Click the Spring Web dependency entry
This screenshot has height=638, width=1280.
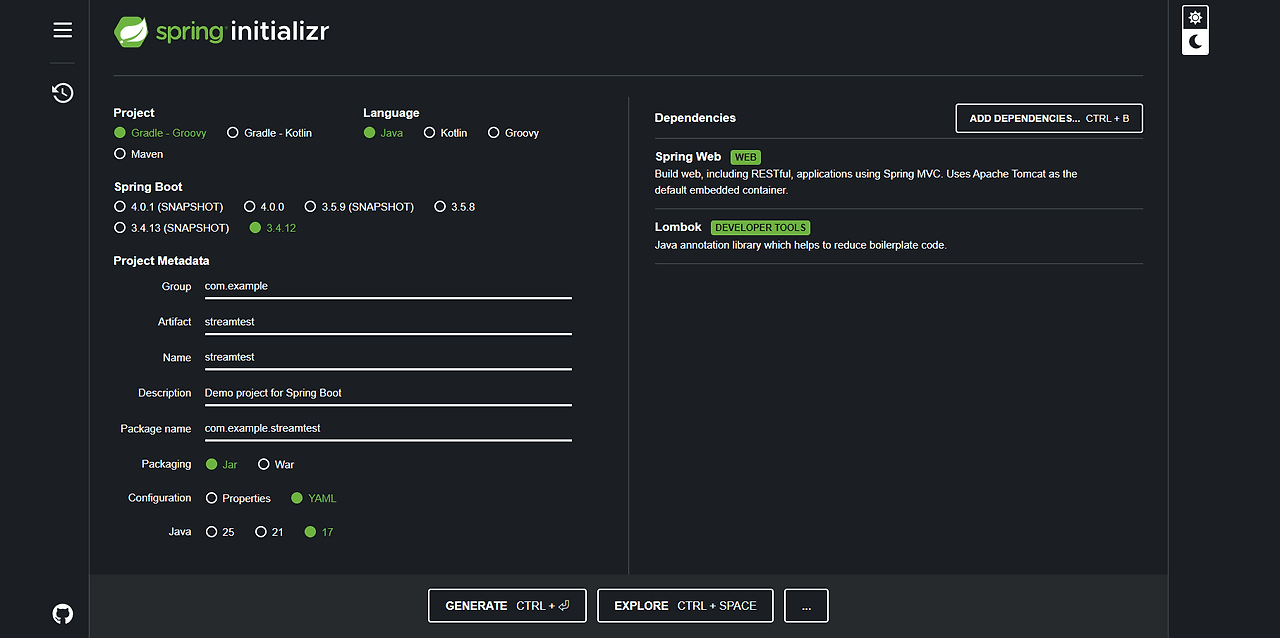(898, 173)
